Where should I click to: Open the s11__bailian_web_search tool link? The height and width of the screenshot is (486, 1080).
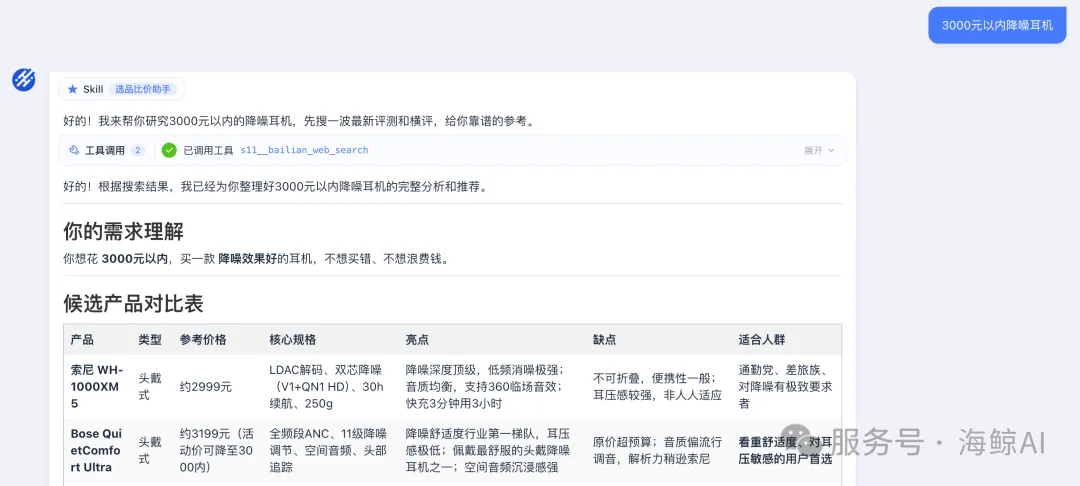tap(304, 150)
